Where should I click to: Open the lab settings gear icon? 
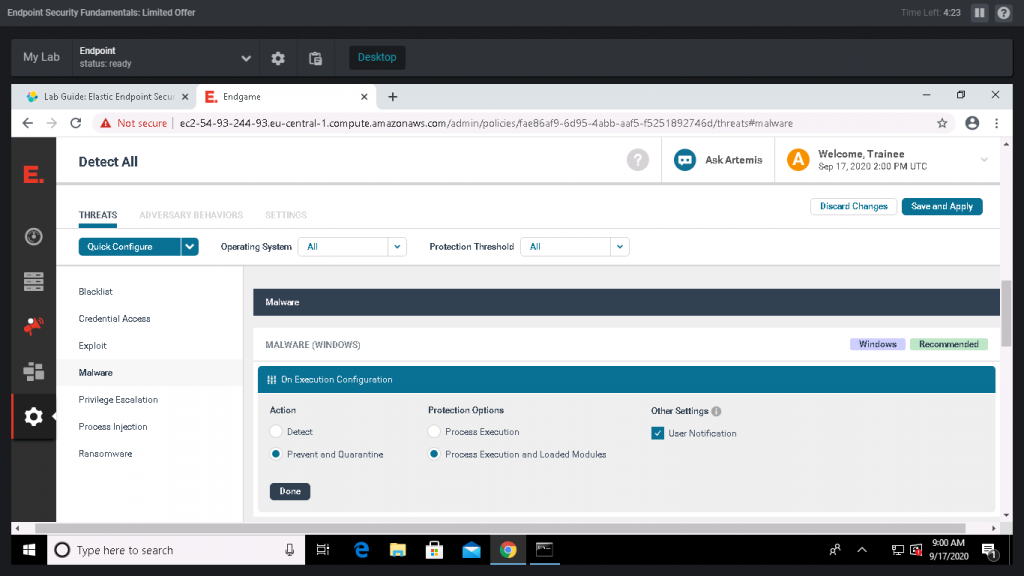click(278, 57)
